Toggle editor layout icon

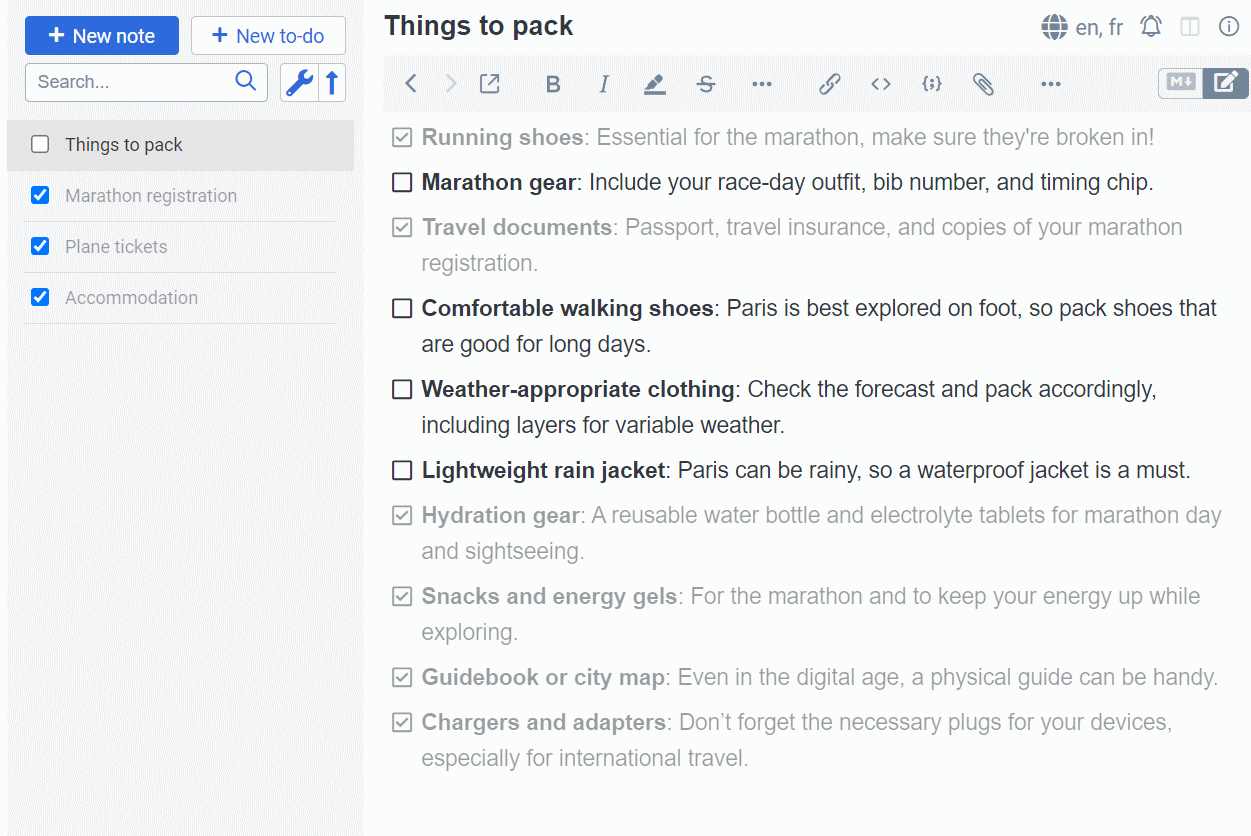point(1190,27)
